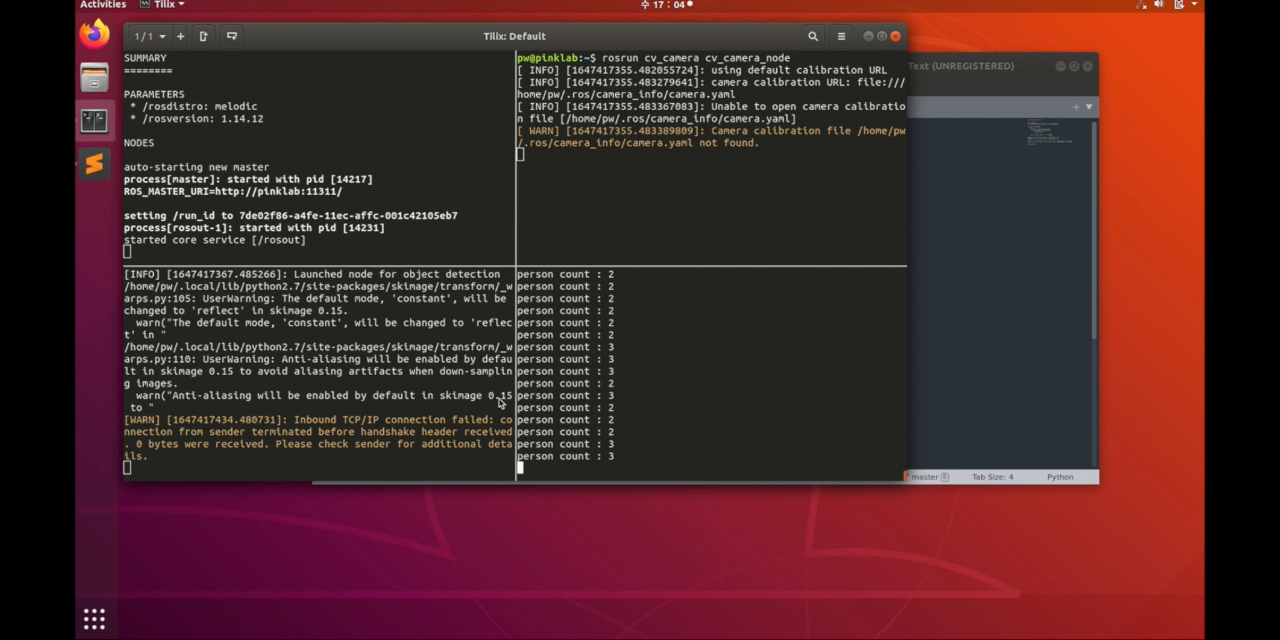
Task: Click the Inbound TCP/IP connection failed warning
Action: tap(318, 438)
